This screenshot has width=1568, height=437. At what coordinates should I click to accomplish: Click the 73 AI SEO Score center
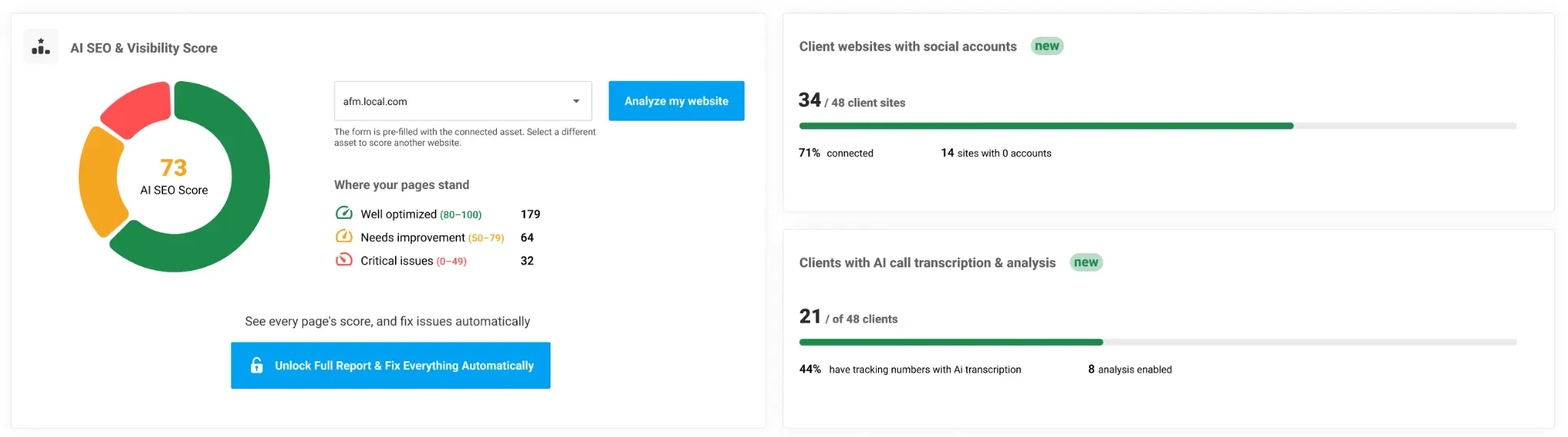pos(174,177)
